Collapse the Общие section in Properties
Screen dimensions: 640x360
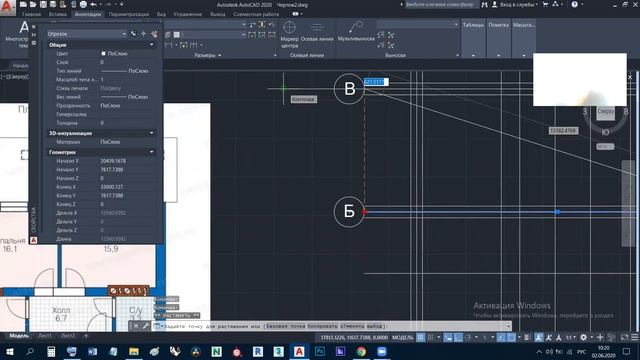click(x=151, y=45)
